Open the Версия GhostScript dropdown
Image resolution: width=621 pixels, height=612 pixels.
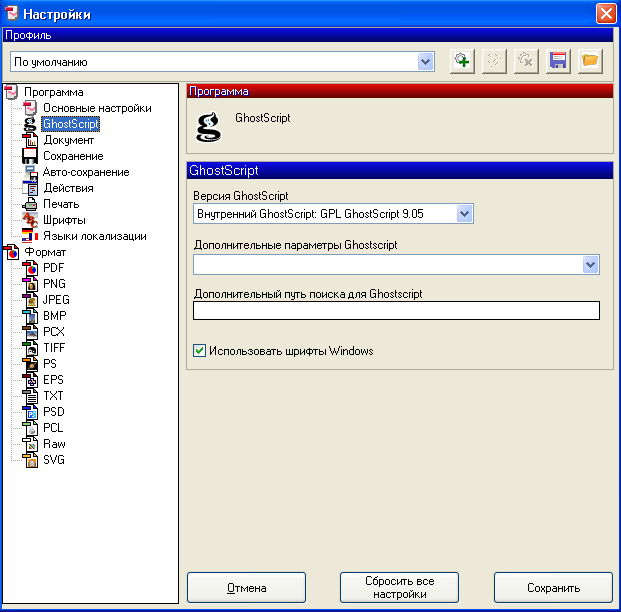point(464,214)
